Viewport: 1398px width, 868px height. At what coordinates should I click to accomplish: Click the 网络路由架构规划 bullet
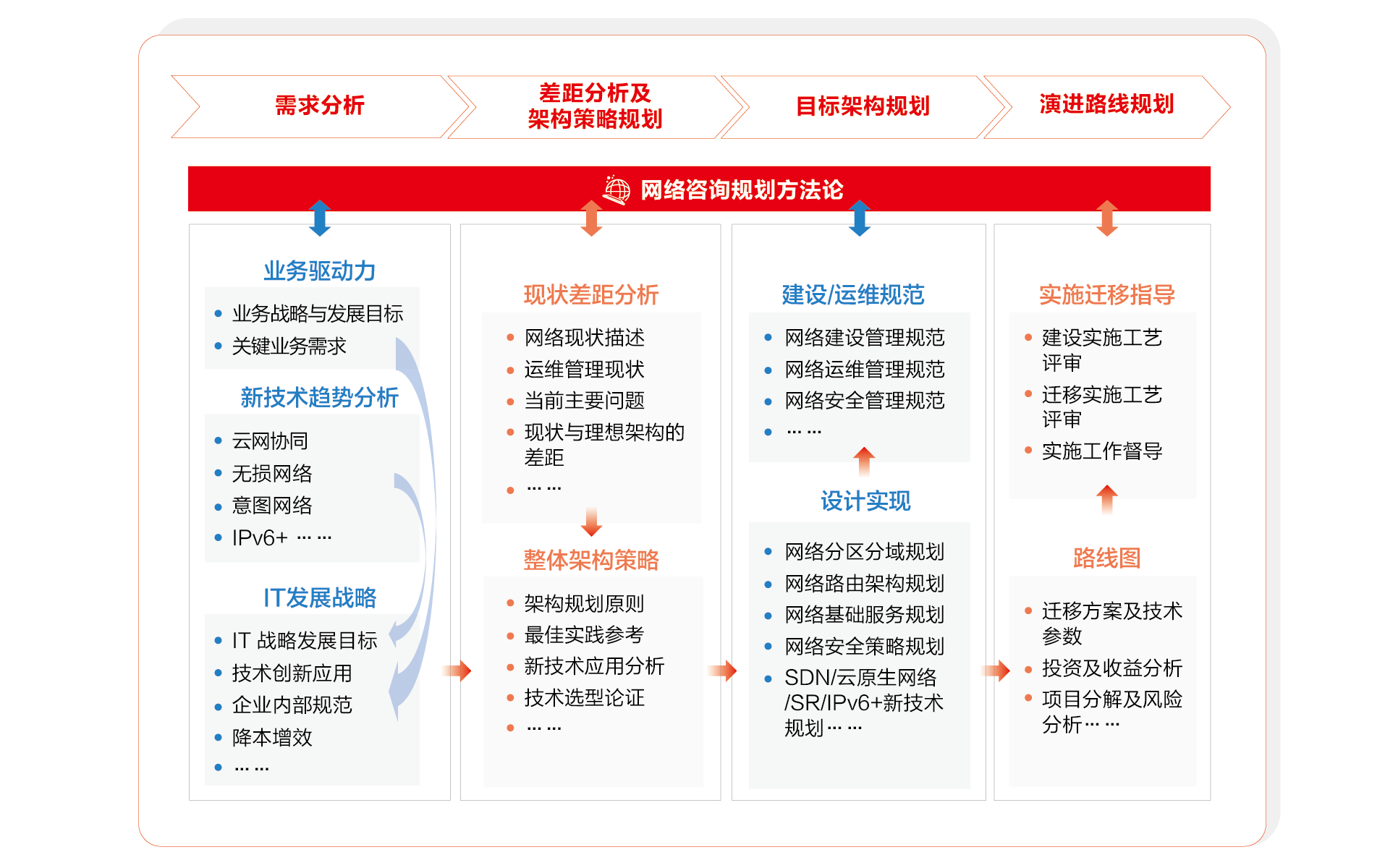coord(865,584)
